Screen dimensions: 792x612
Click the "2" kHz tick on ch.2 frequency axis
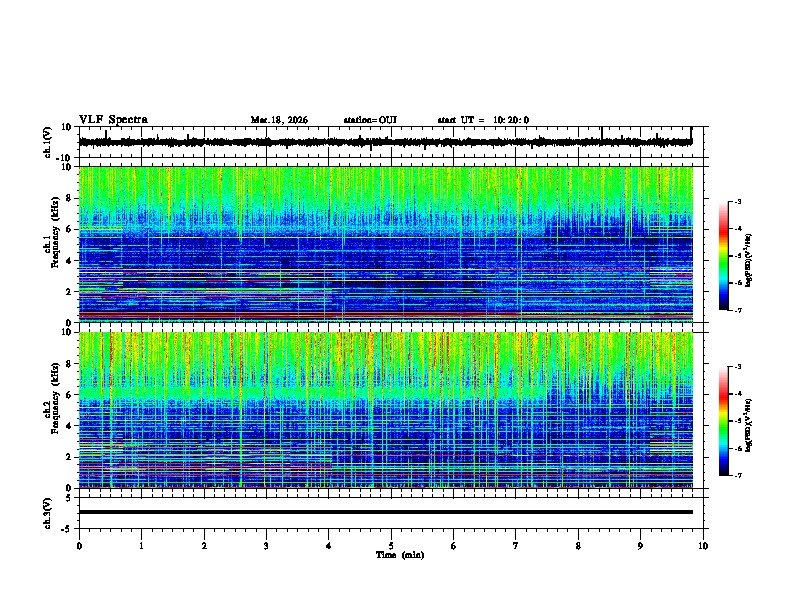(69, 457)
